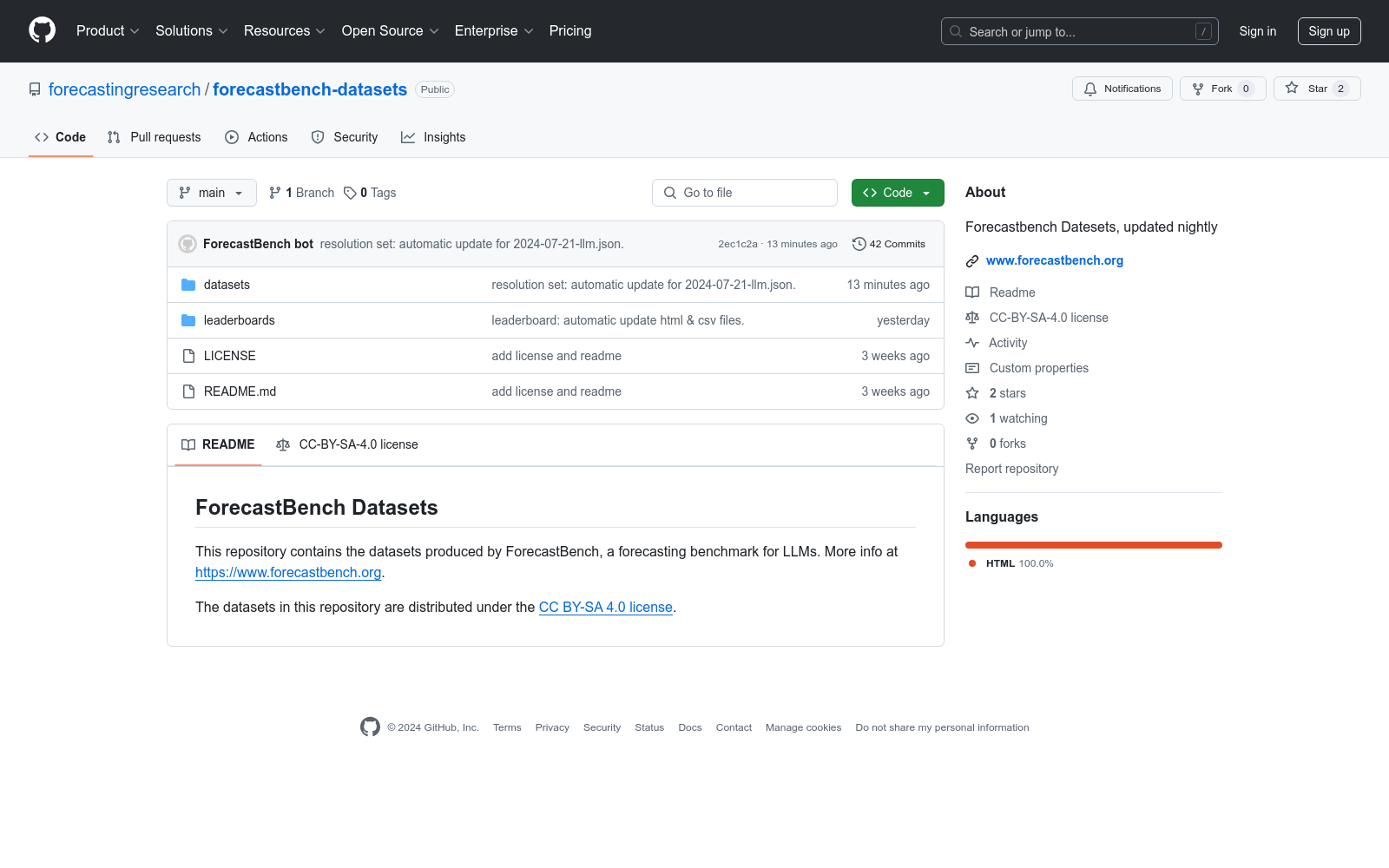The width and height of the screenshot is (1389, 868).
Task: Click the magnifier icon in the header search
Action: click(x=956, y=31)
